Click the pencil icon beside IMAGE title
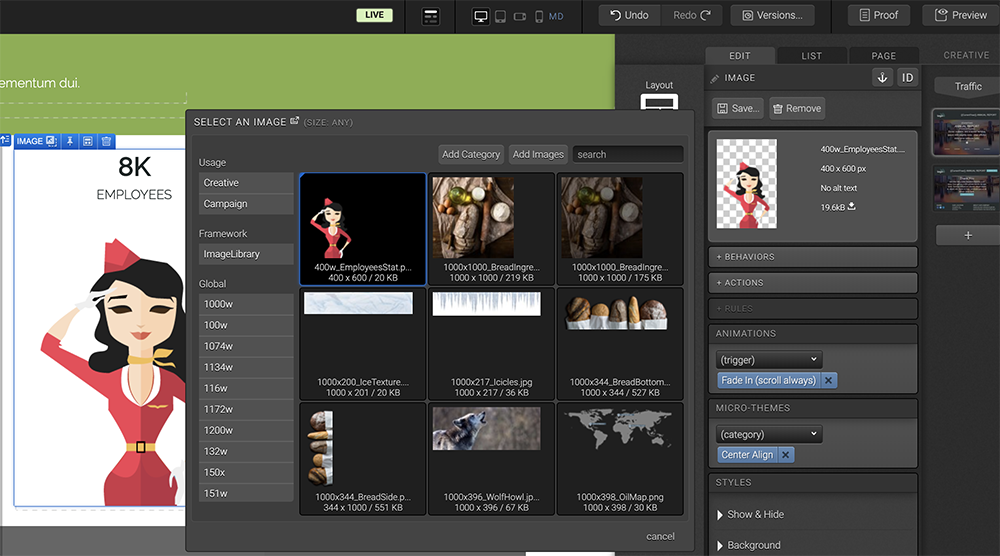The height and width of the screenshot is (556, 1000). coord(715,78)
